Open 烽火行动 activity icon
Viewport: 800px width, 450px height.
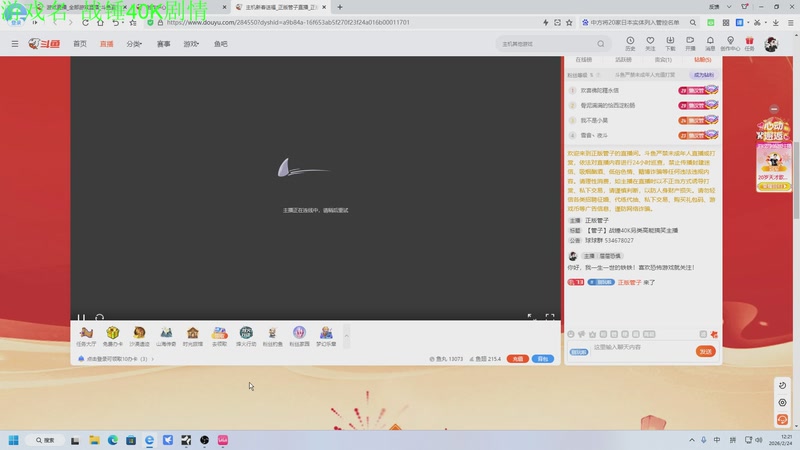[x=246, y=336]
